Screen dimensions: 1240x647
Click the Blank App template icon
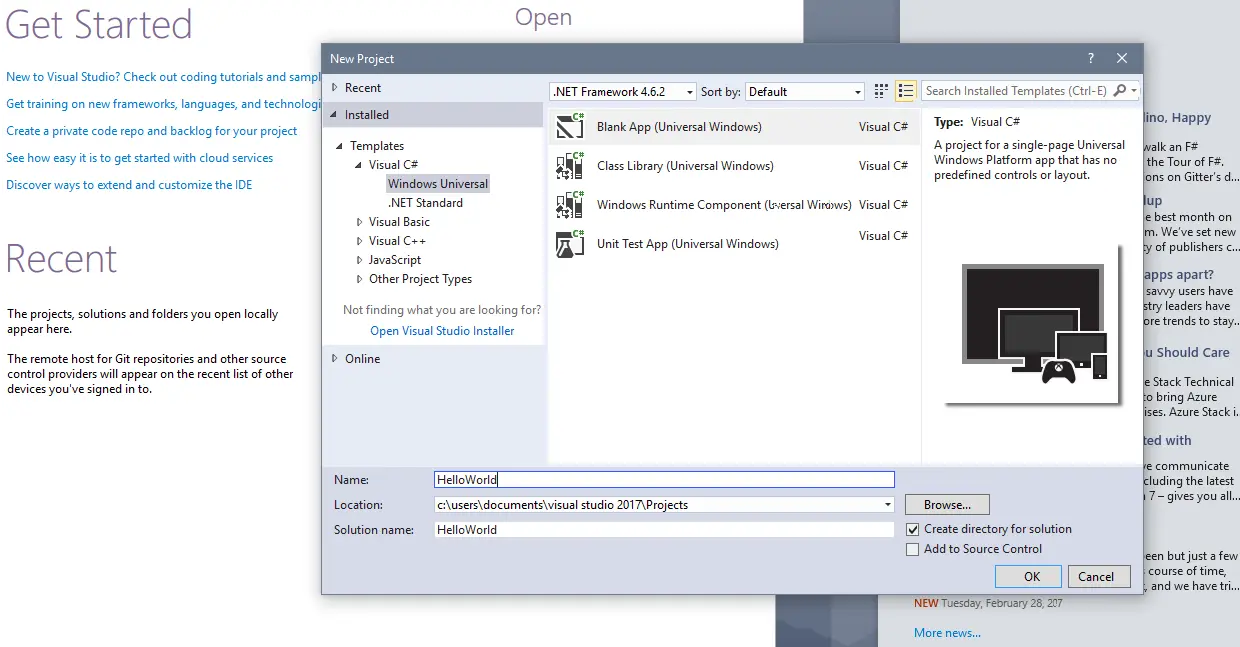(x=570, y=127)
